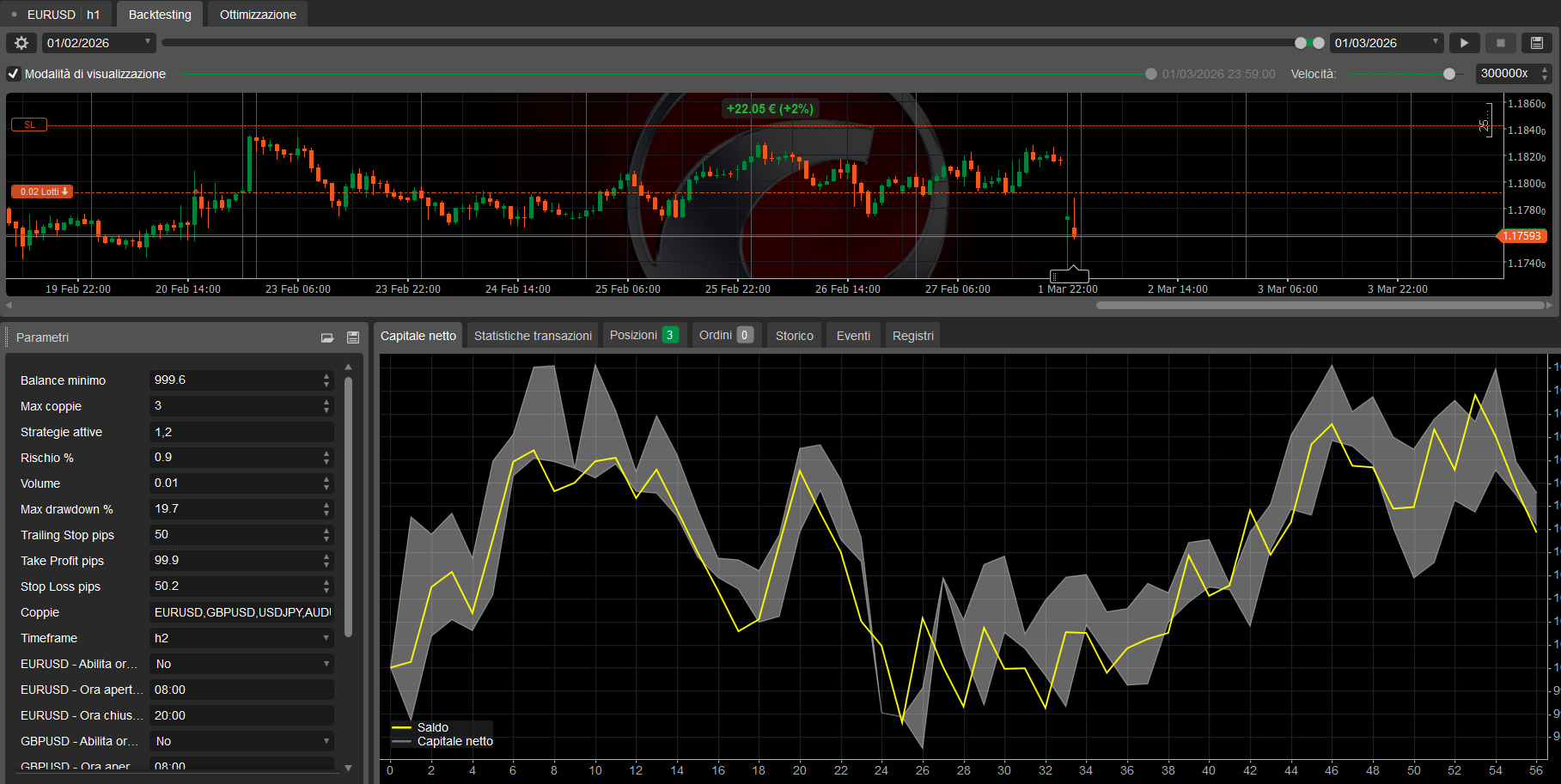Select the 0.02 Lotti sell marker on chart
Screen dimensions: 1561x784
[x=40, y=191]
